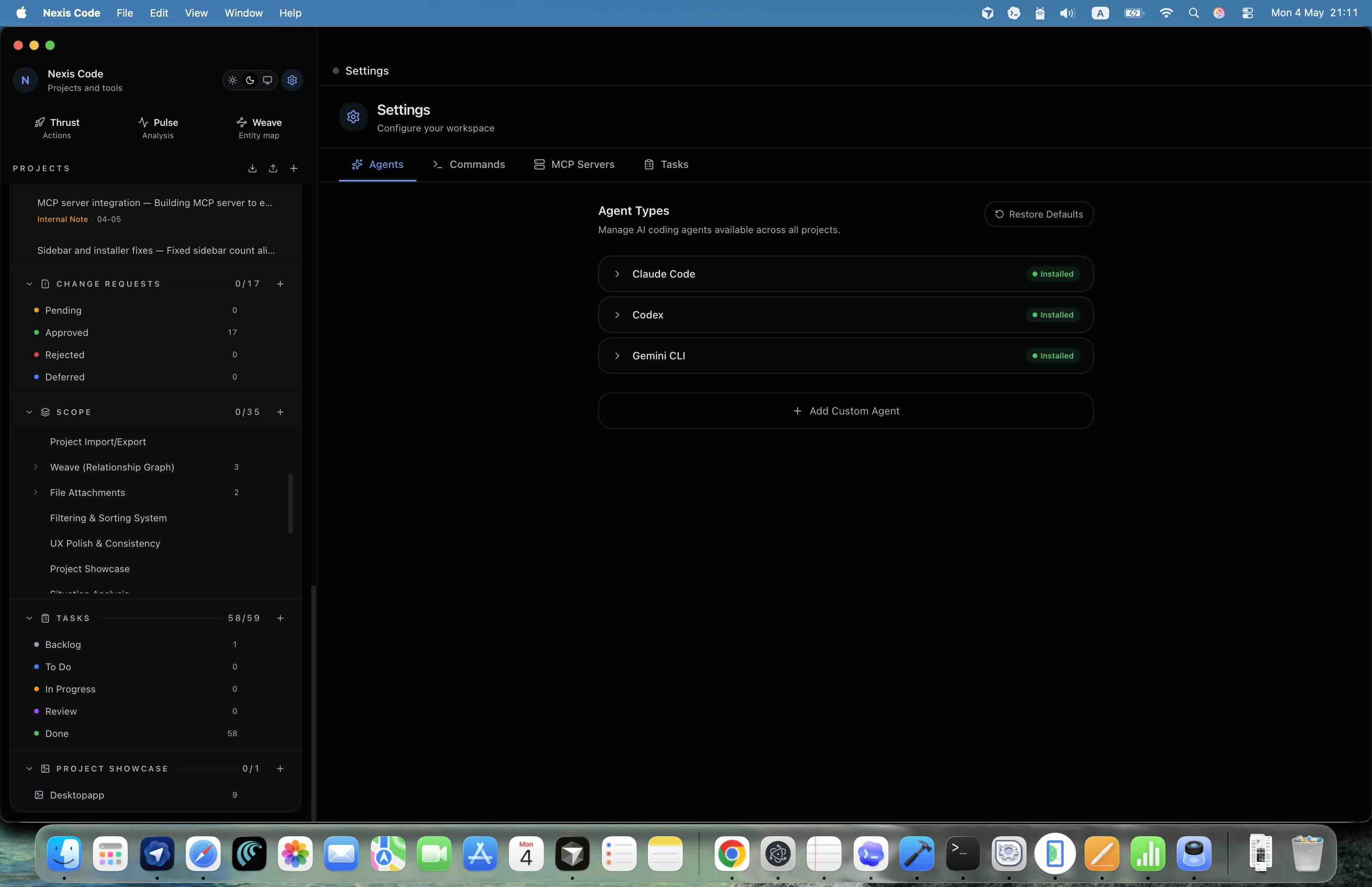Screen dimensions: 1372x887
Task: Switch to the Agents tab
Action: click(378, 164)
